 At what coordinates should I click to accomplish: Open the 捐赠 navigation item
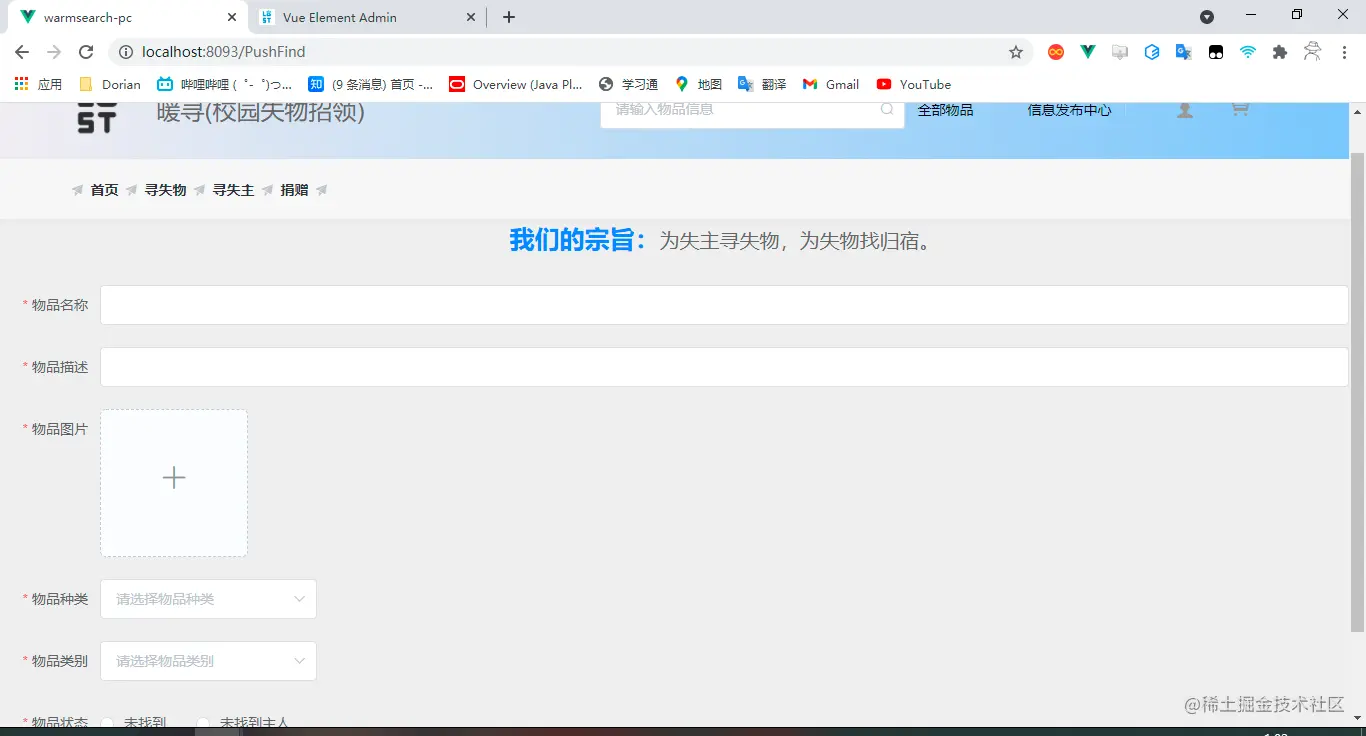click(x=294, y=190)
